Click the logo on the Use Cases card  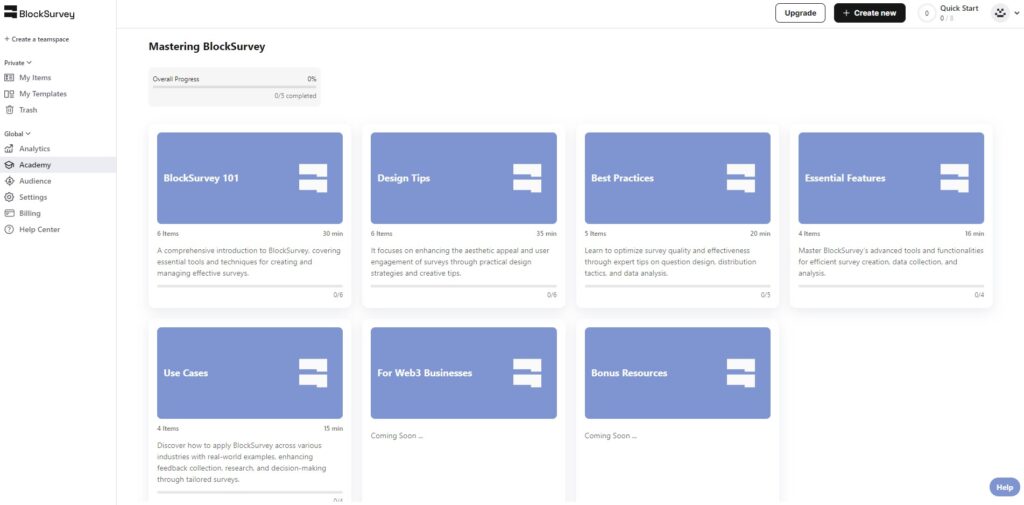coord(313,373)
